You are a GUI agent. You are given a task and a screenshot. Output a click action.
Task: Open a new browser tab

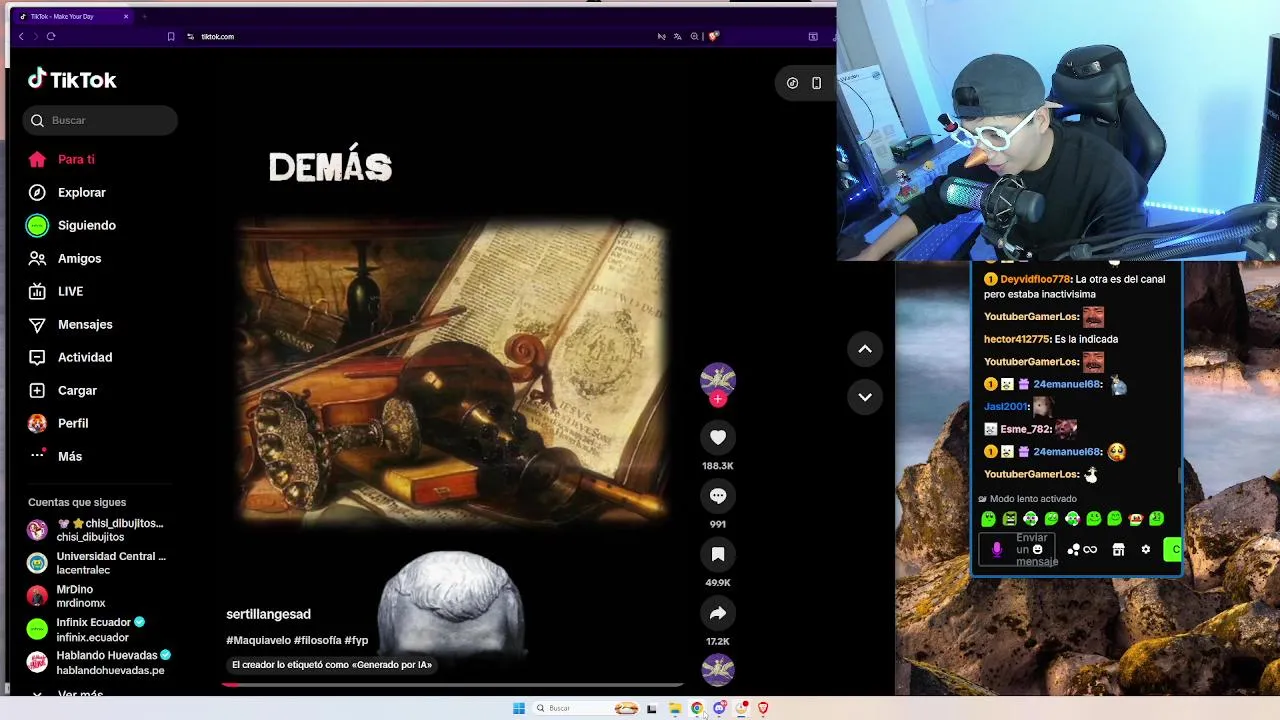[x=144, y=16]
